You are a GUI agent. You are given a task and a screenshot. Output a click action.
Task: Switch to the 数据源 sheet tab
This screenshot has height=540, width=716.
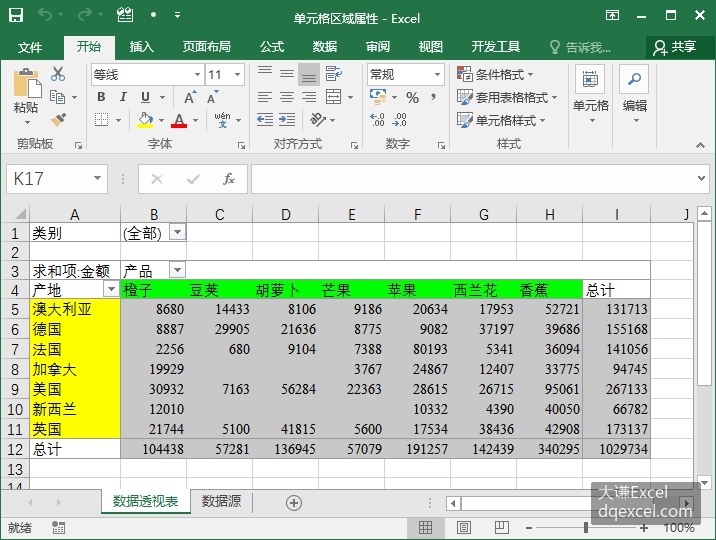[x=221, y=502]
